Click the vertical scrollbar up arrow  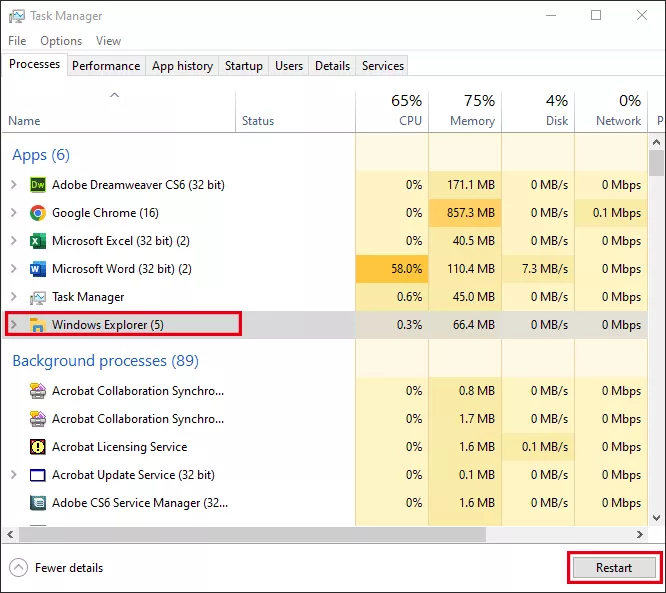(656, 142)
